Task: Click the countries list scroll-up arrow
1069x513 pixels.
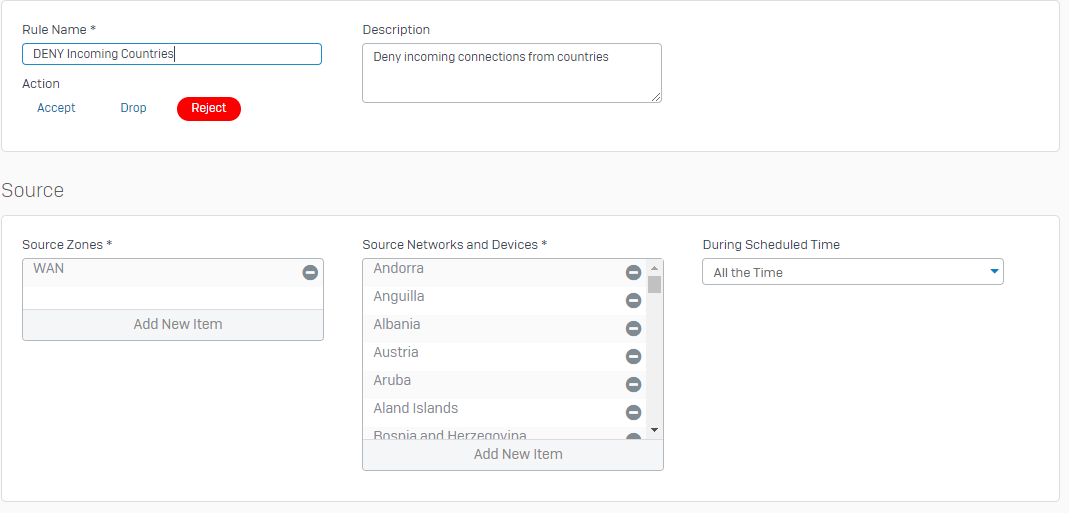Action: click(654, 268)
